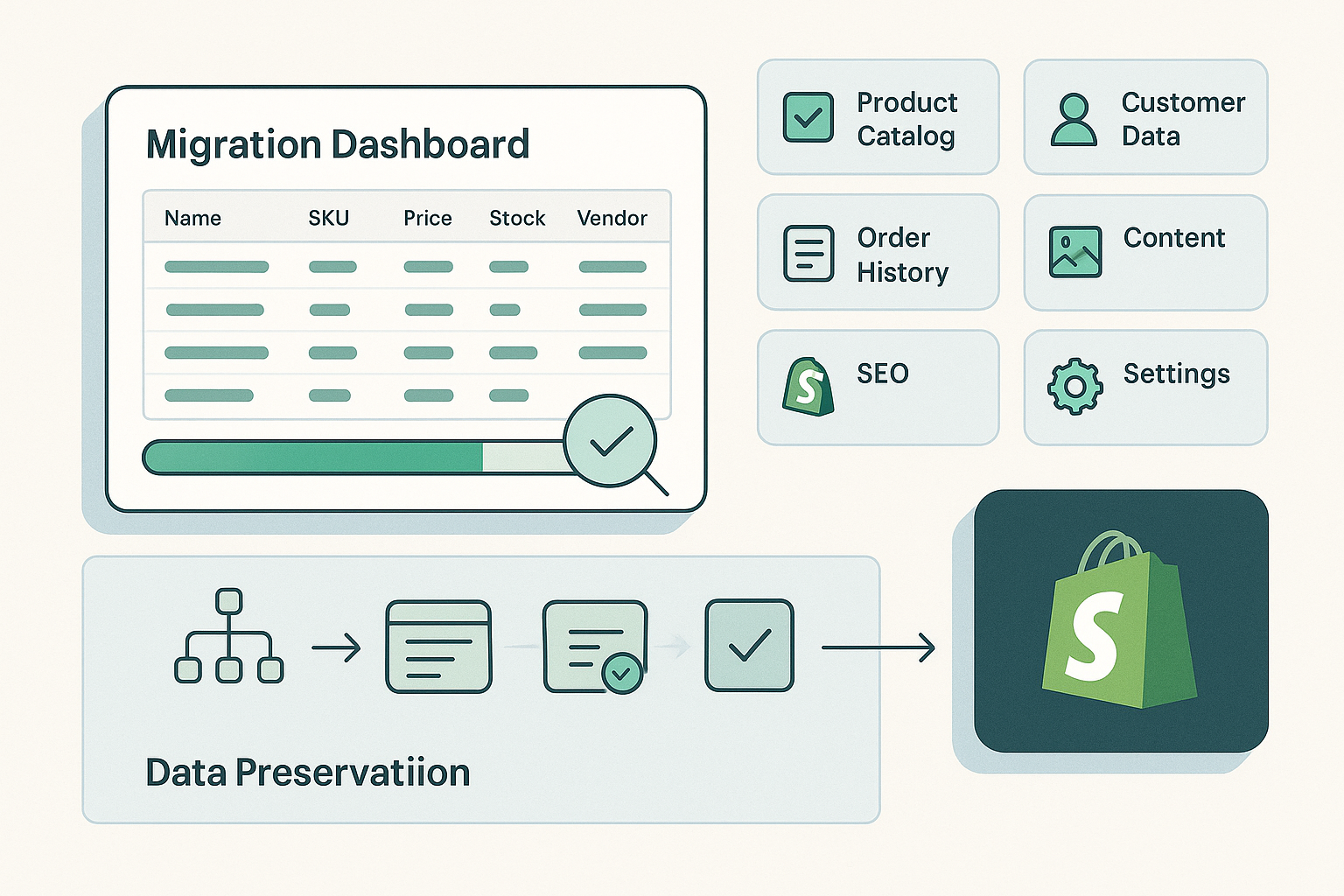The image size is (1344, 896).
Task: Expand the Stock column header
Action: pyautogui.click(x=516, y=218)
